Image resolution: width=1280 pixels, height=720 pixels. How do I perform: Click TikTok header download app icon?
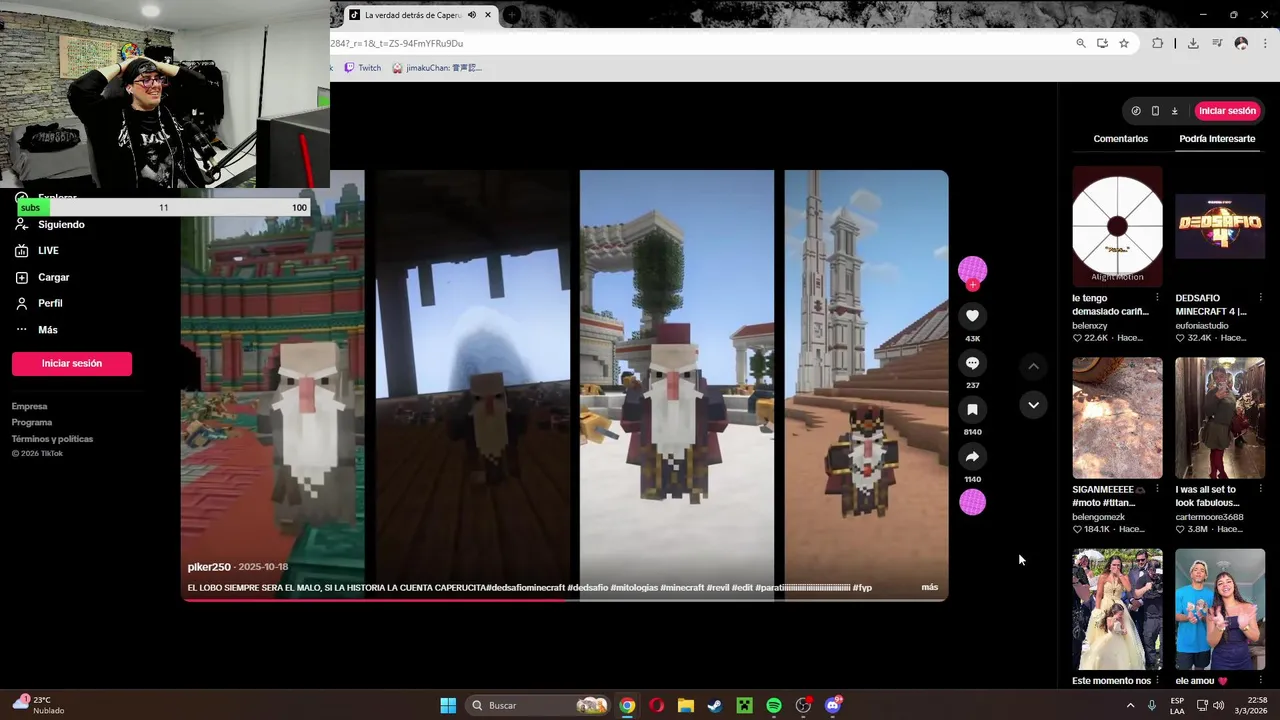(x=1174, y=111)
